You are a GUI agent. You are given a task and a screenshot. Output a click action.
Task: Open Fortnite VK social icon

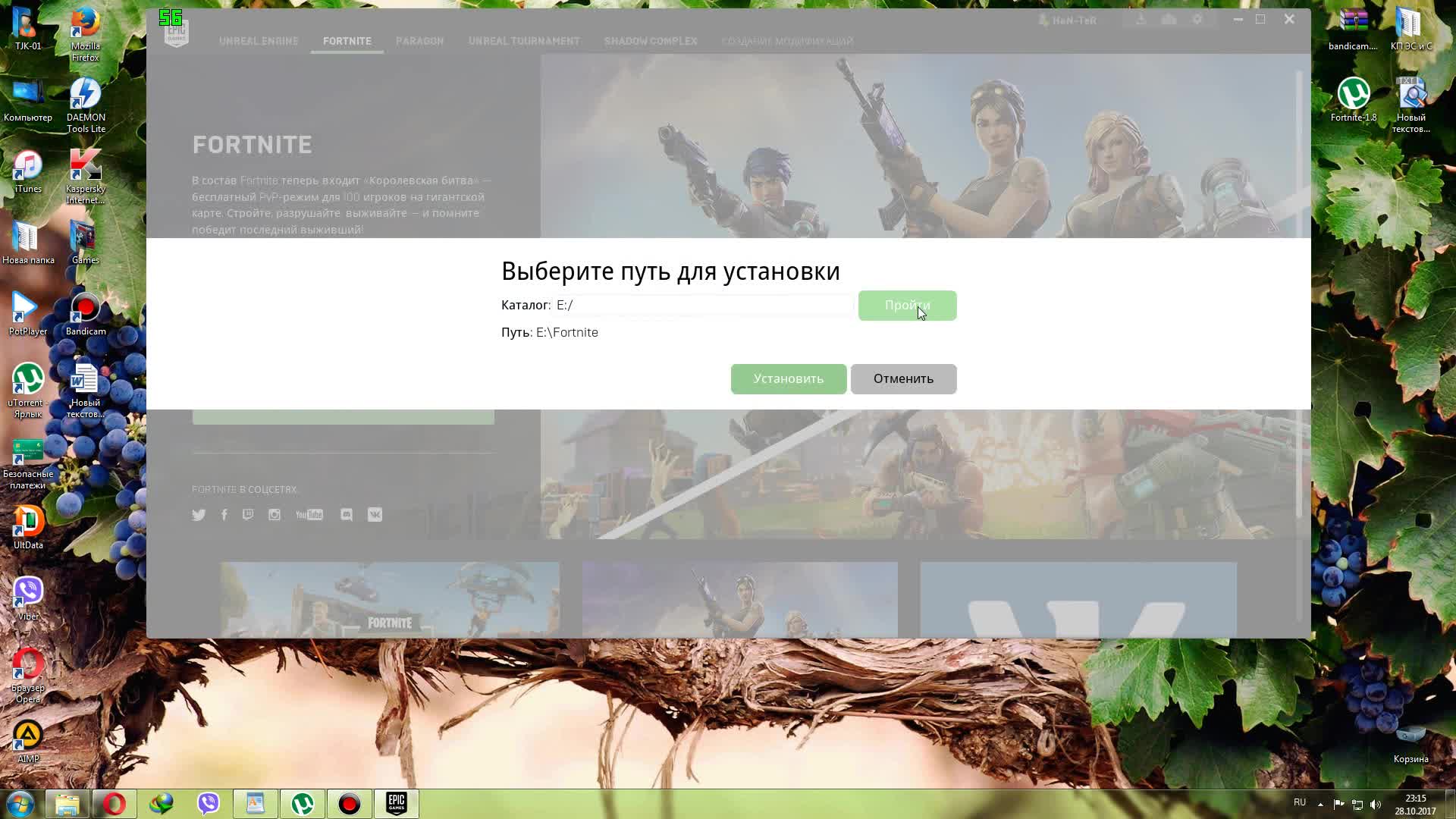tap(375, 515)
